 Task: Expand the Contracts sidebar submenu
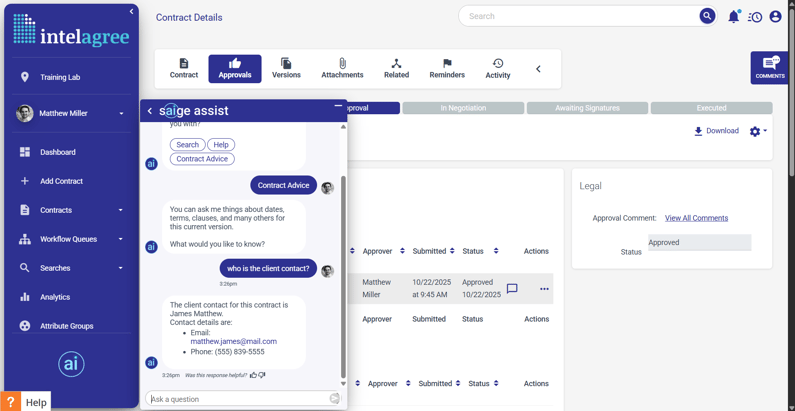click(x=121, y=210)
